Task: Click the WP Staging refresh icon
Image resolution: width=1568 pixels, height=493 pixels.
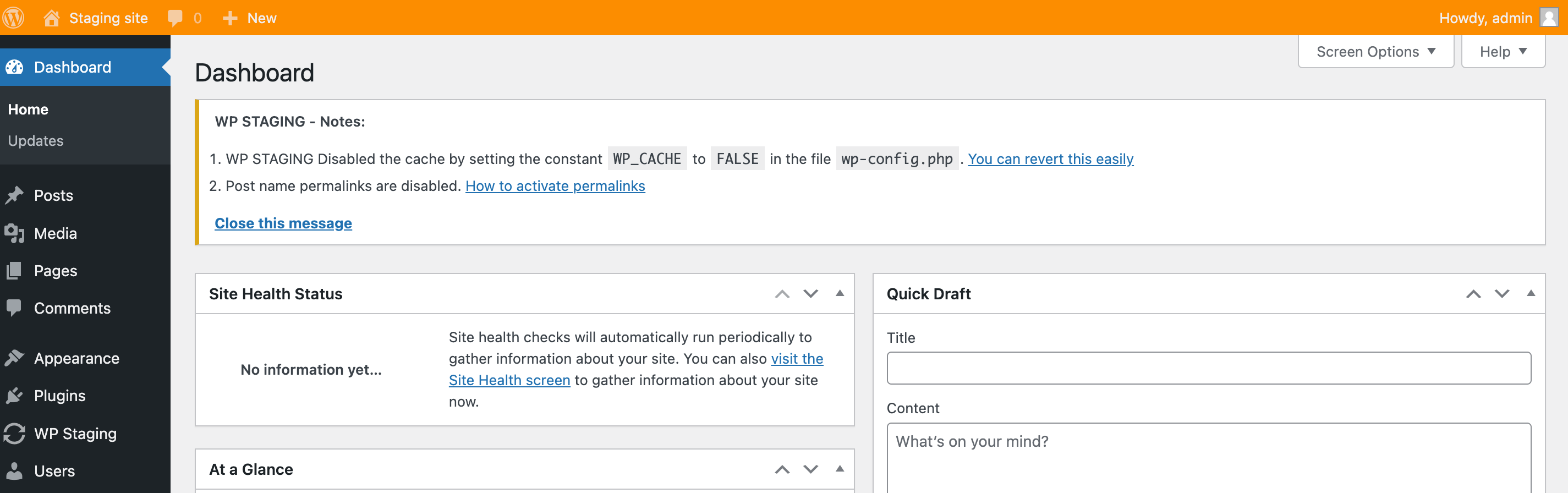Action: [x=15, y=434]
